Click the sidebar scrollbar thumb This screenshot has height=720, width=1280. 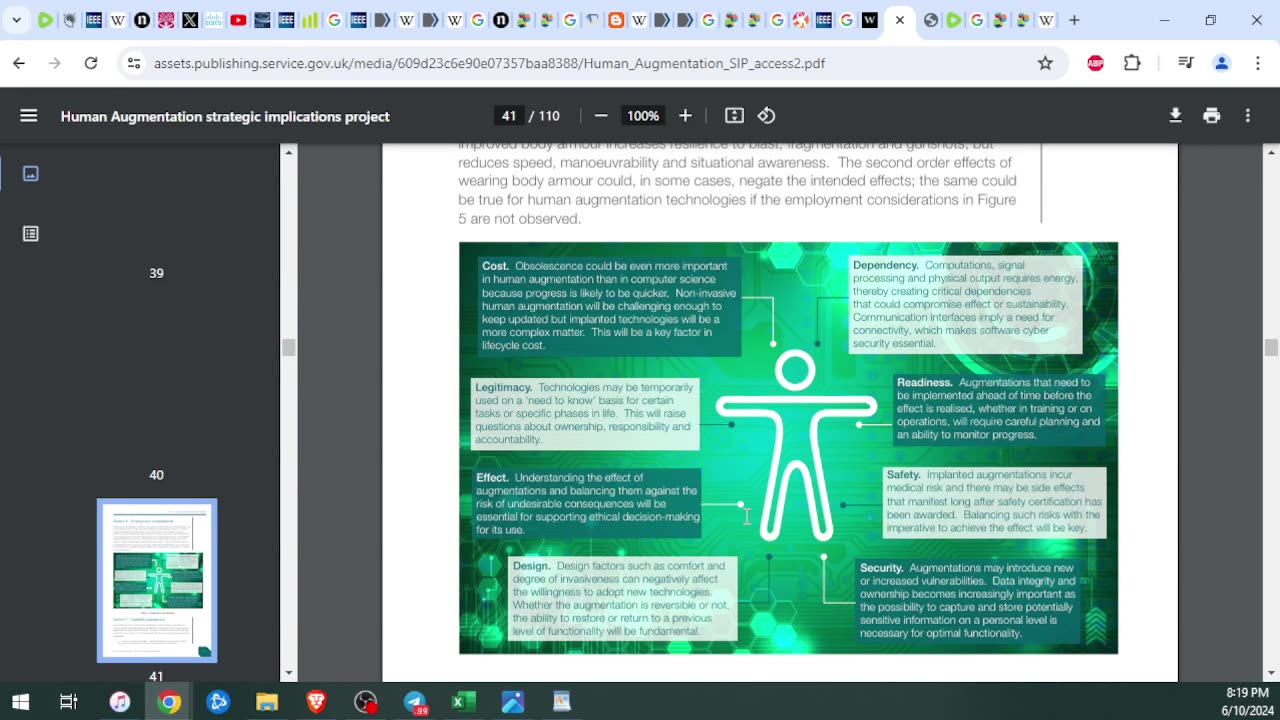(289, 347)
